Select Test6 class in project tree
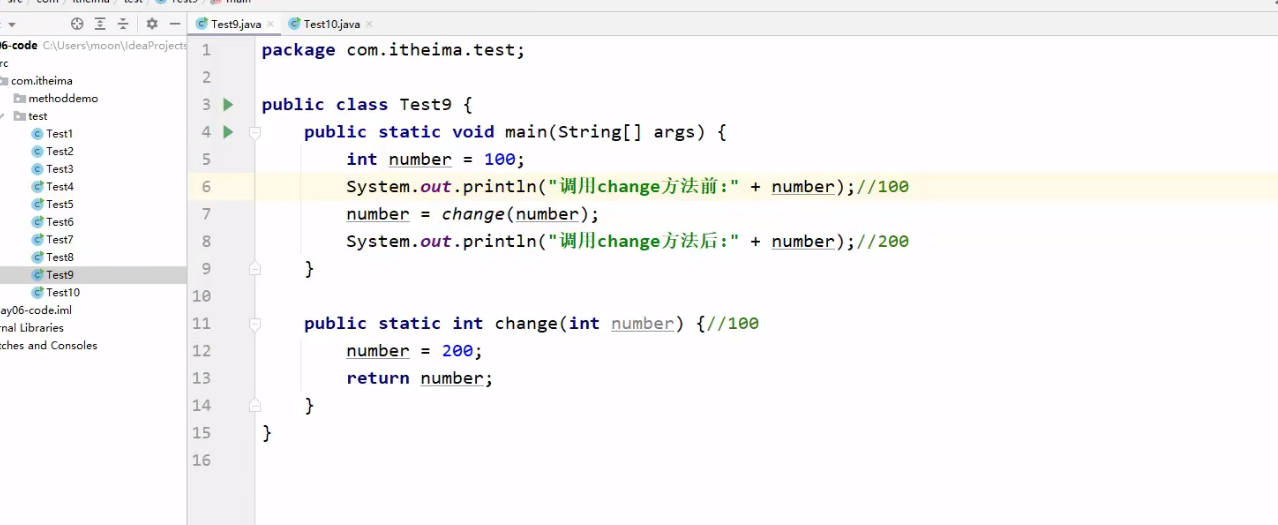 pos(60,222)
